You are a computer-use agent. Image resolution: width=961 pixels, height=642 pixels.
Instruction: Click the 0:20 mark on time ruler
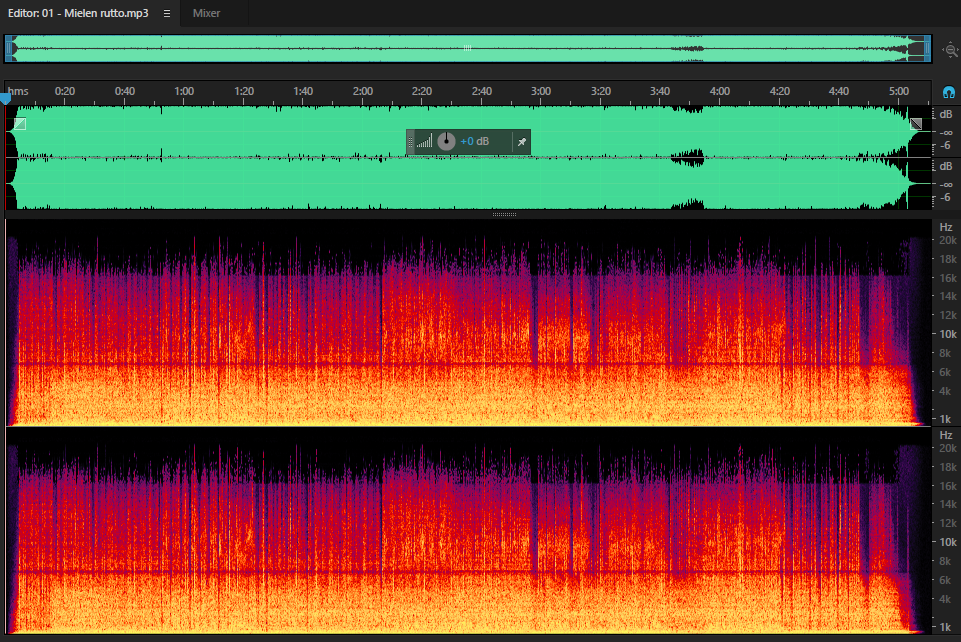(65, 91)
